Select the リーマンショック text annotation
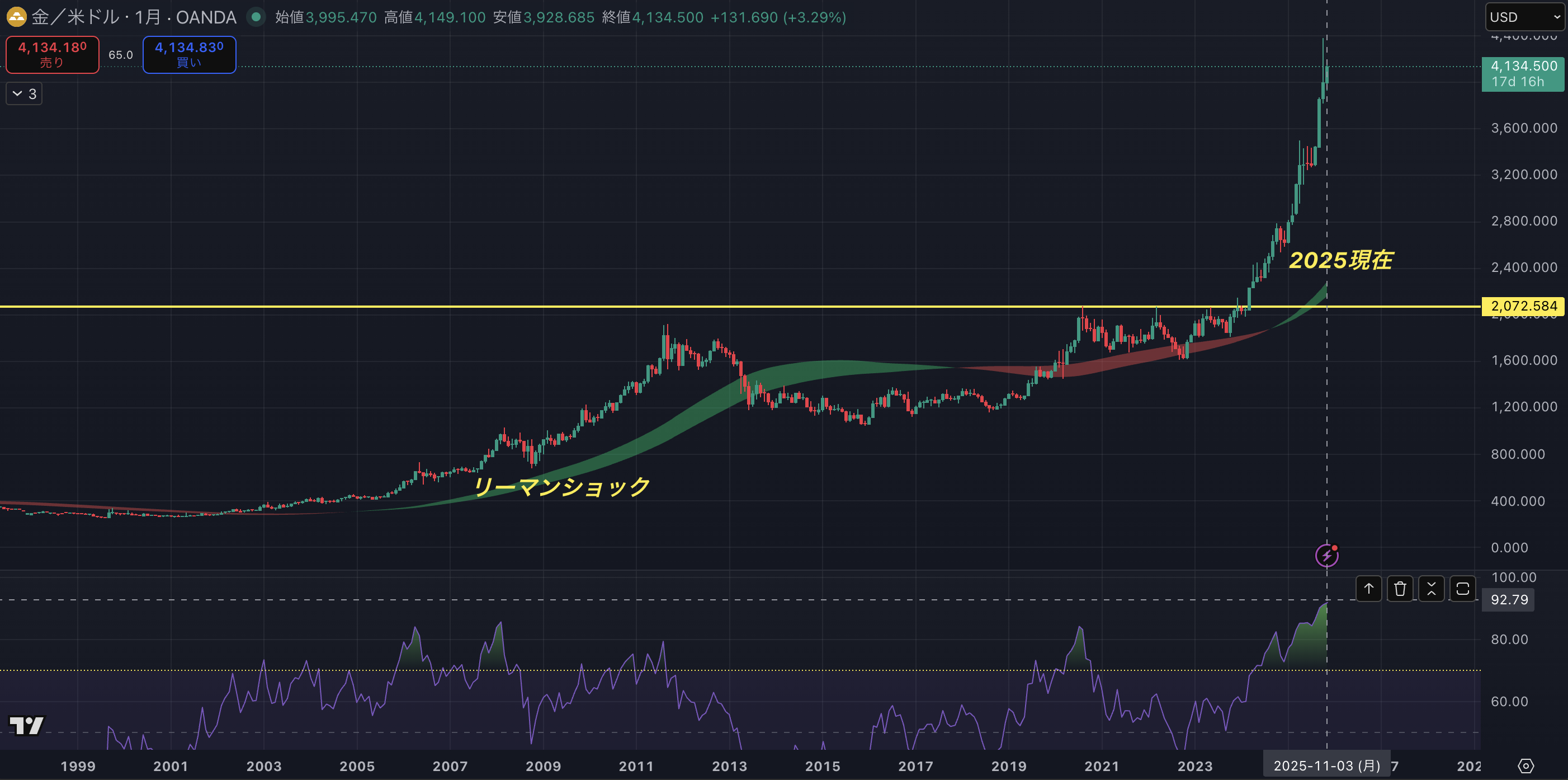Screen dimensions: 1568x780 pyautogui.click(x=561, y=486)
